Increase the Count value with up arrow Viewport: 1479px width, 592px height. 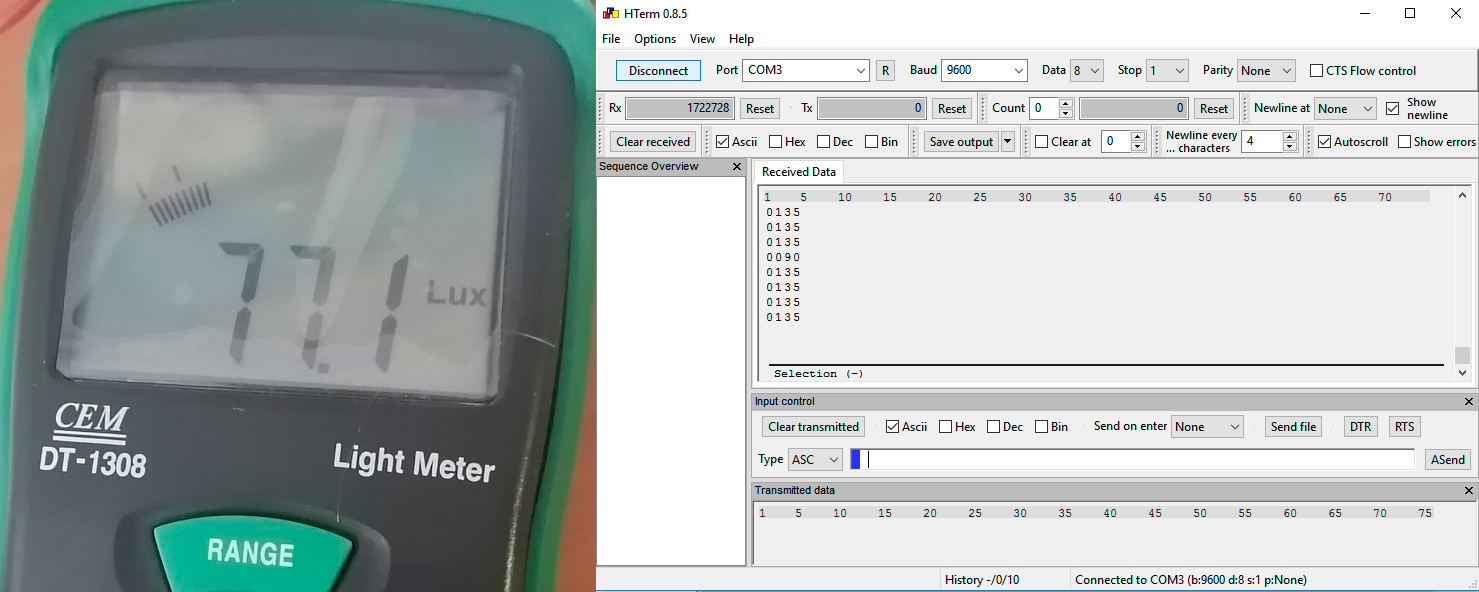point(1066,103)
